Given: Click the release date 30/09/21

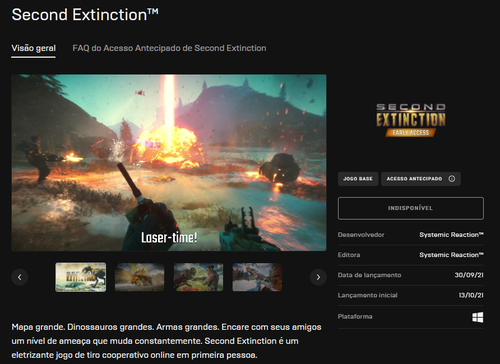Looking at the screenshot, I should click(x=469, y=275).
